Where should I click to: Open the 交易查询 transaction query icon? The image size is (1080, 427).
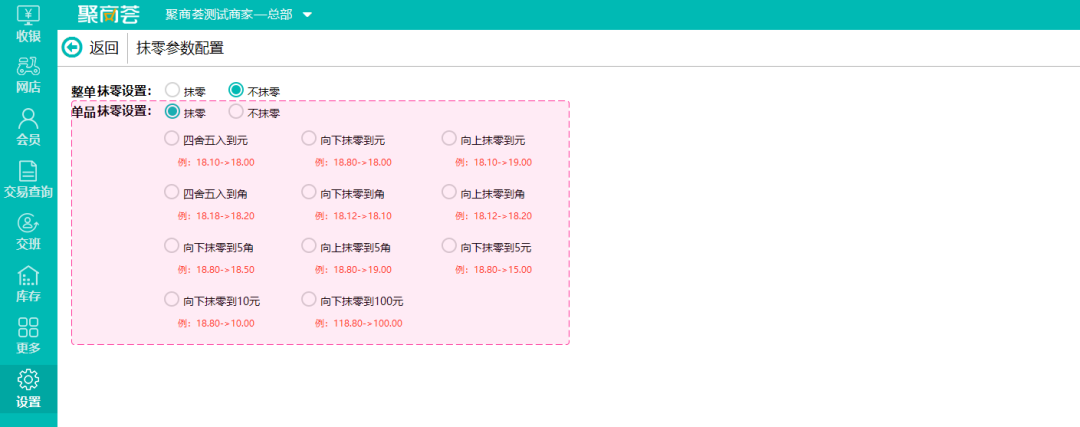[28, 172]
